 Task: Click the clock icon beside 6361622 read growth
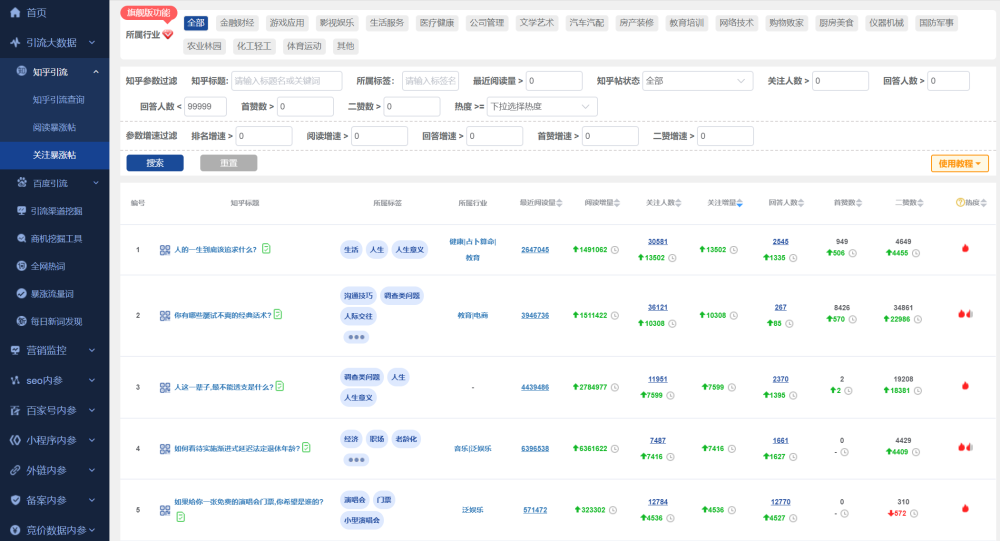(615, 448)
